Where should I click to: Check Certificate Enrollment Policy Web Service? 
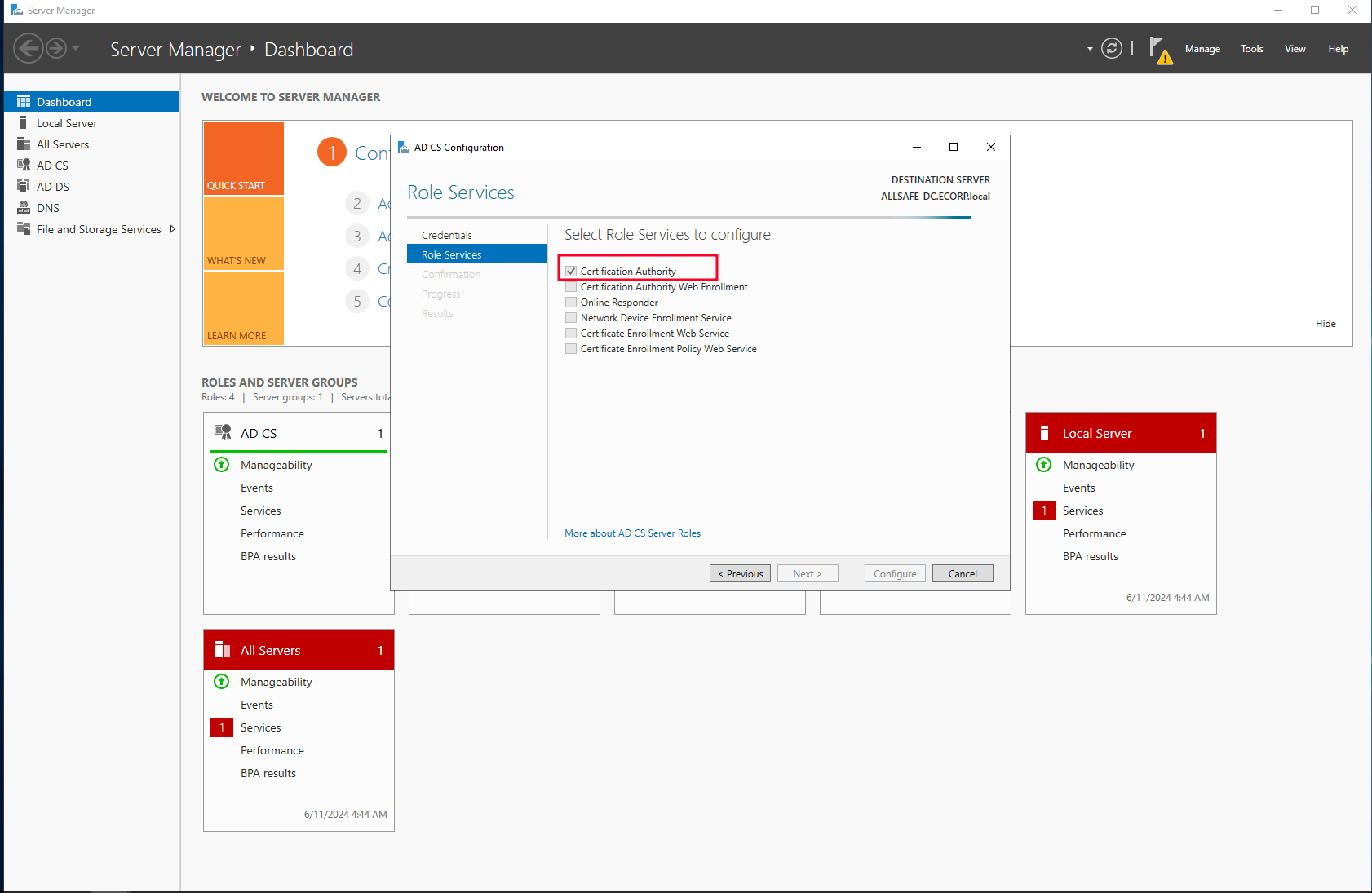click(x=571, y=349)
